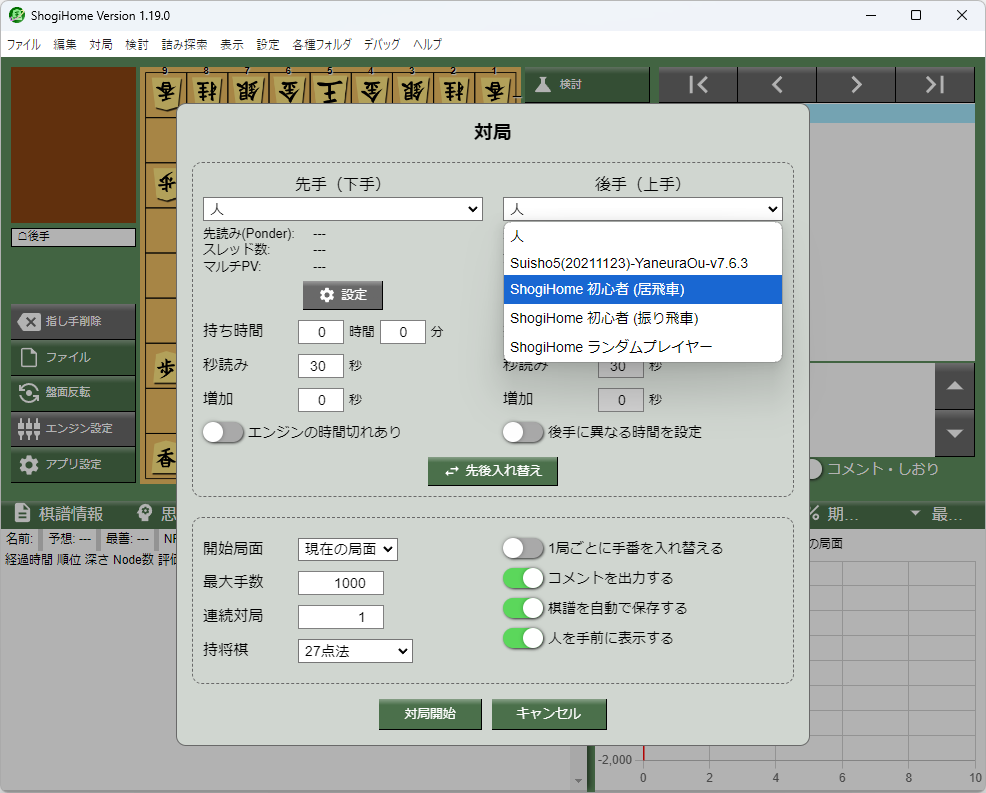Toggle 人を手前に表示する switch
Screen dimensions: 986x793
coord(523,638)
